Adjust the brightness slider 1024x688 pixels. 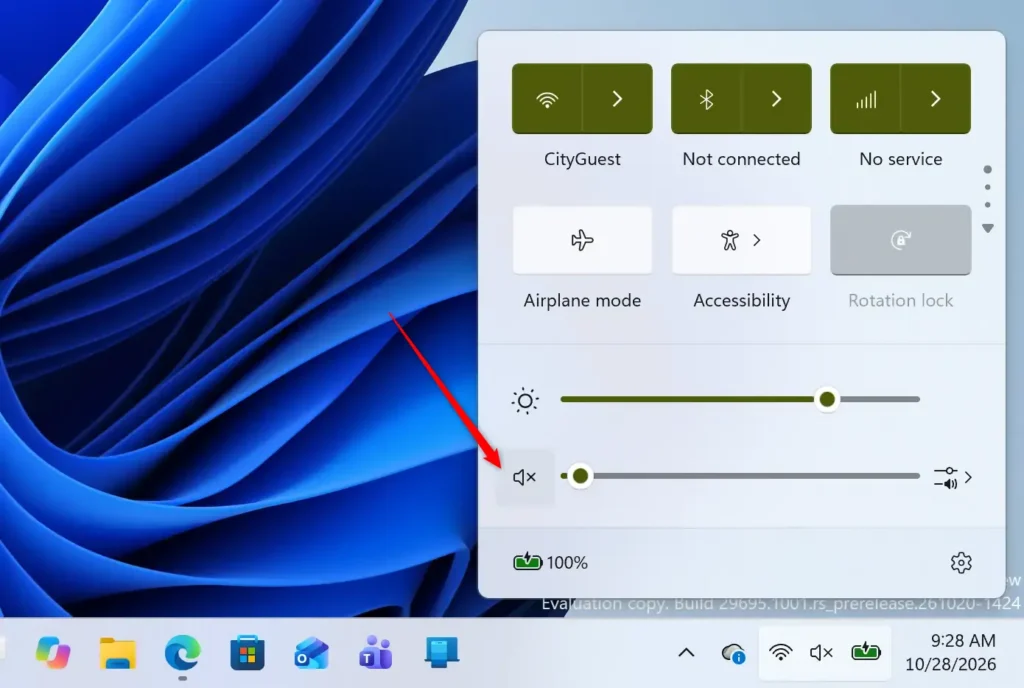tap(740, 399)
